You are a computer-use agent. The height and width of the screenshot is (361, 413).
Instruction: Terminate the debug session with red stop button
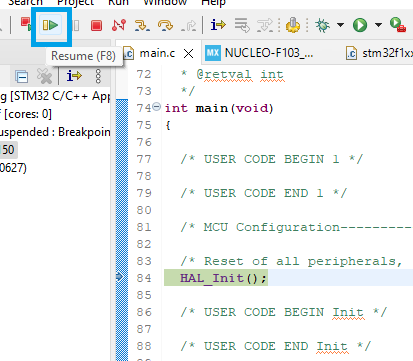(x=96, y=25)
